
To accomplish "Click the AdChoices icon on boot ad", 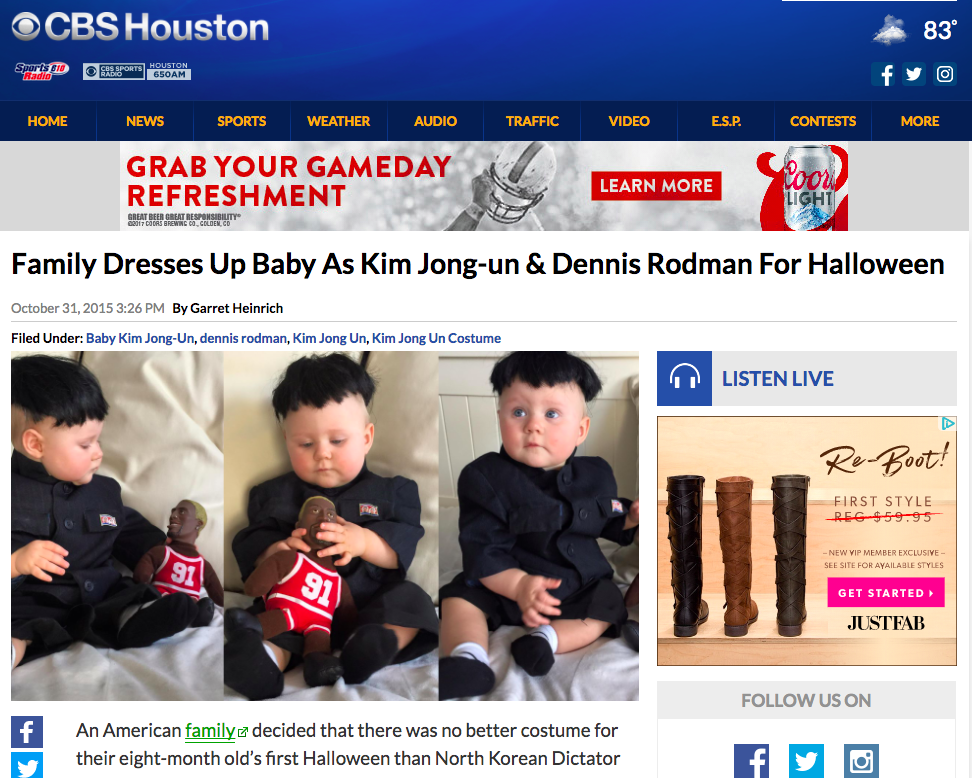I will pos(948,423).
